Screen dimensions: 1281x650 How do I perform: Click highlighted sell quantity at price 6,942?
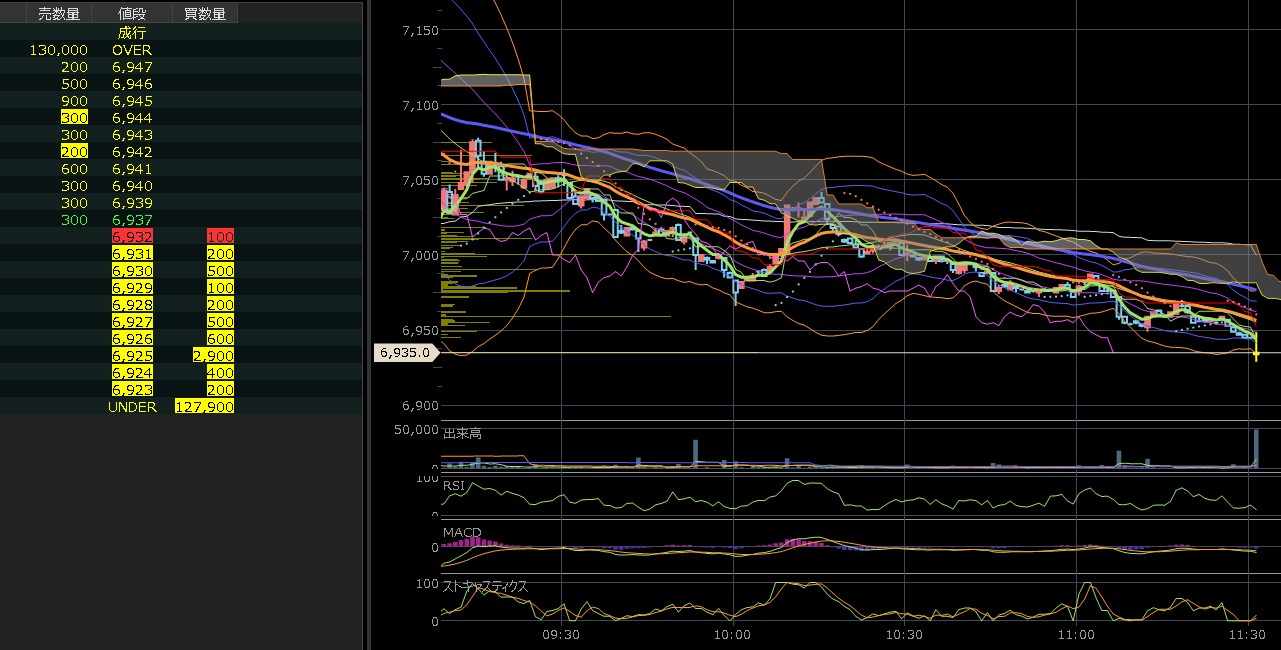(x=75, y=152)
